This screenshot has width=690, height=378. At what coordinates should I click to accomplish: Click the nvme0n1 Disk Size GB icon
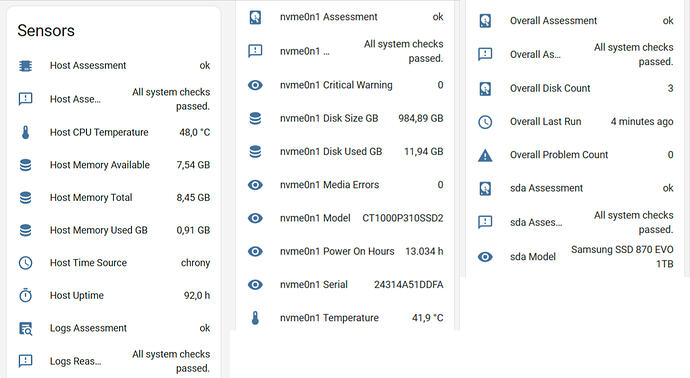pyautogui.click(x=255, y=118)
